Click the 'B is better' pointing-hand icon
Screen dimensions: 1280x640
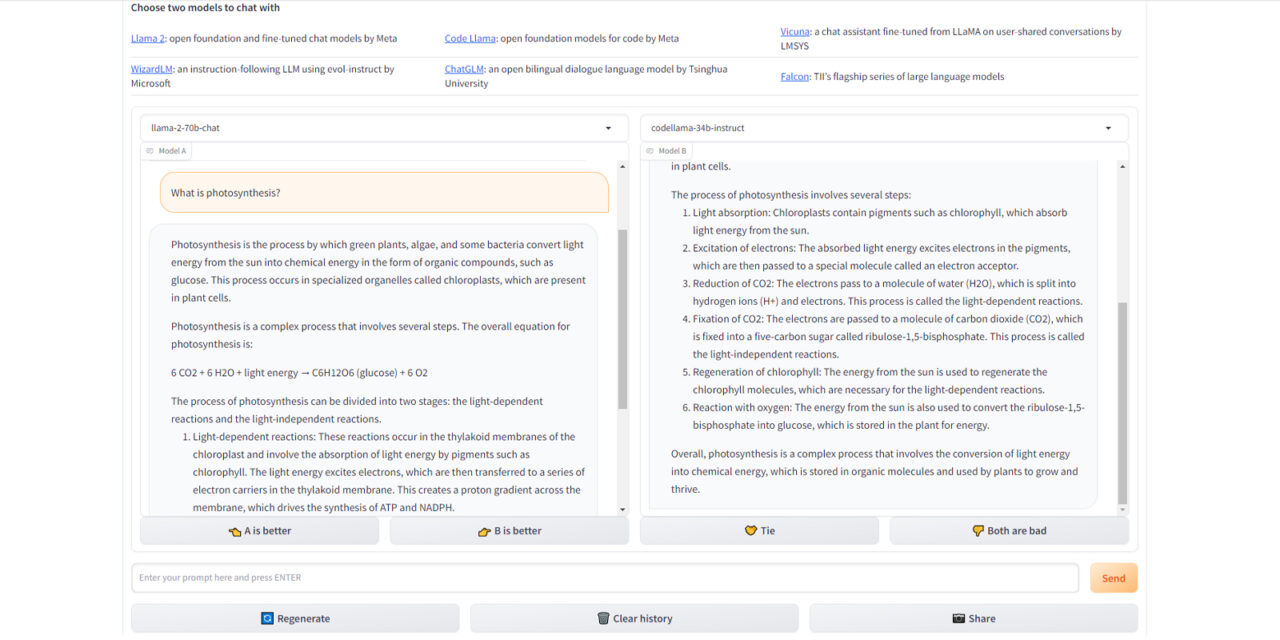[x=486, y=531]
